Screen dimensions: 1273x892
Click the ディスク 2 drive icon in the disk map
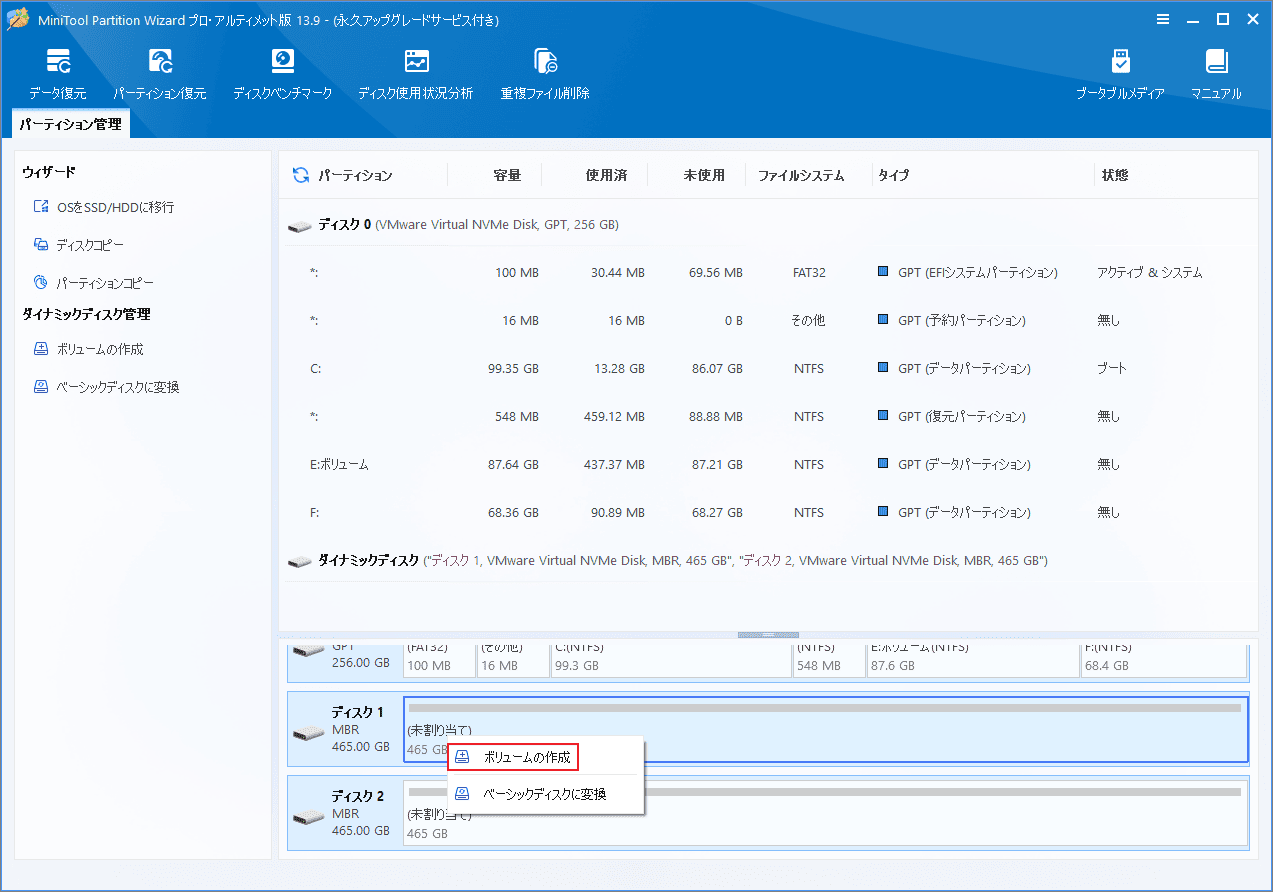tap(309, 817)
